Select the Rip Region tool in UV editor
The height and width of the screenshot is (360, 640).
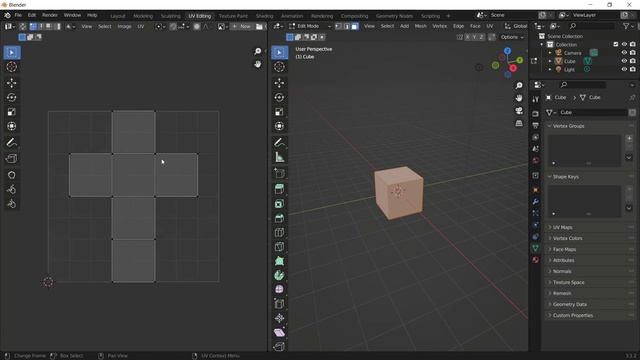point(11,158)
